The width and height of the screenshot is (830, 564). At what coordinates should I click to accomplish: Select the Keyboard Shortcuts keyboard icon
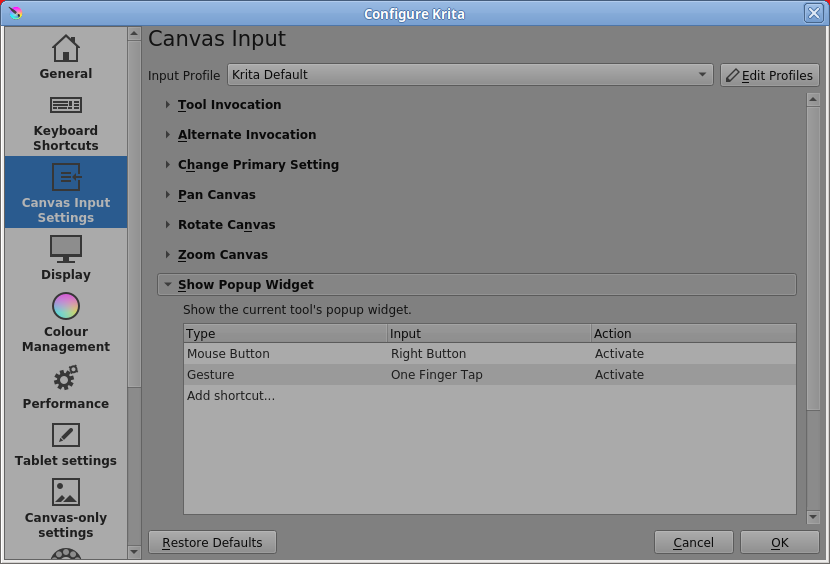point(66,105)
